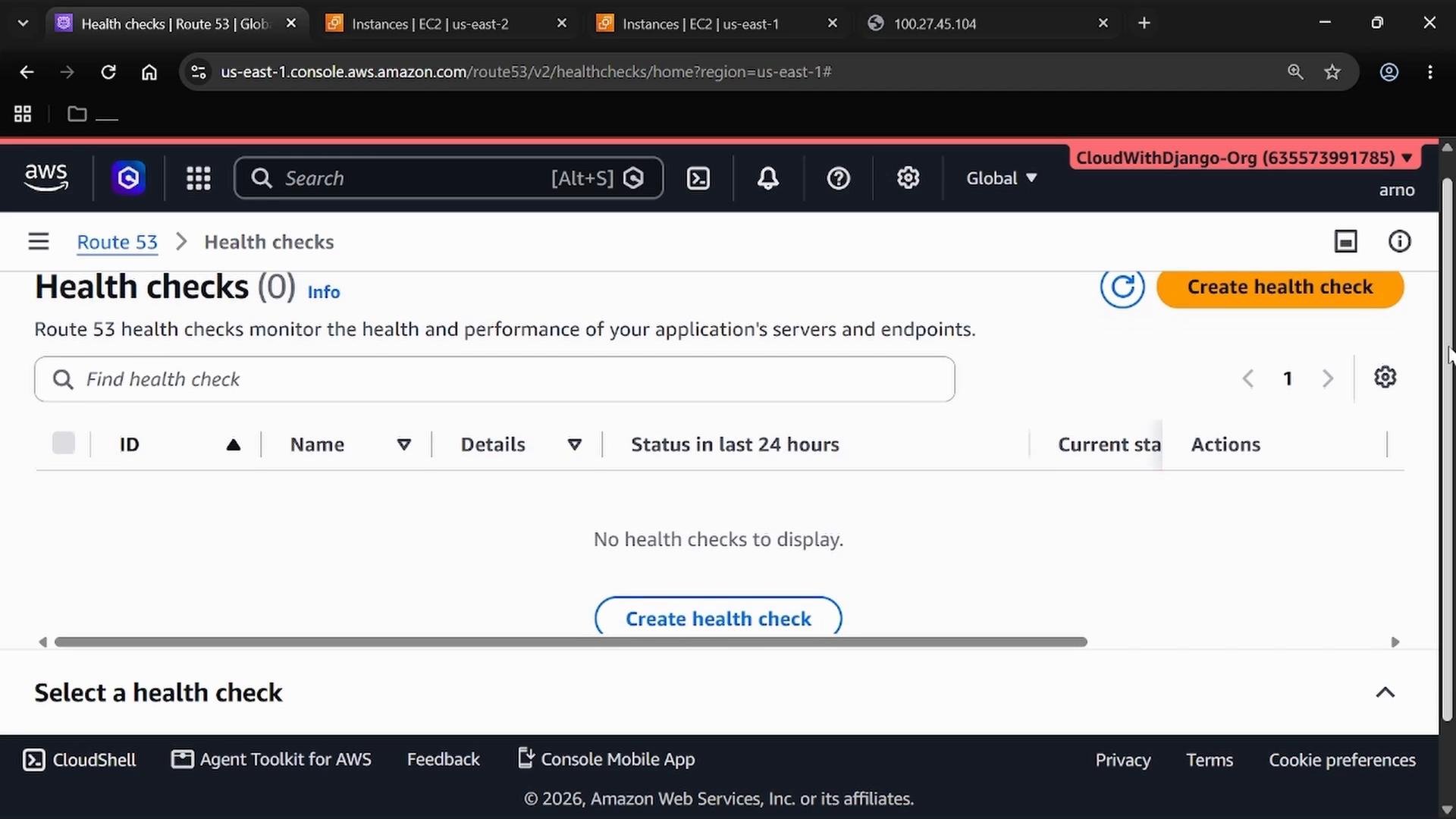The width and height of the screenshot is (1456, 819).
Task: Open the purple console shortcut icon
Action: coord(128,178)
